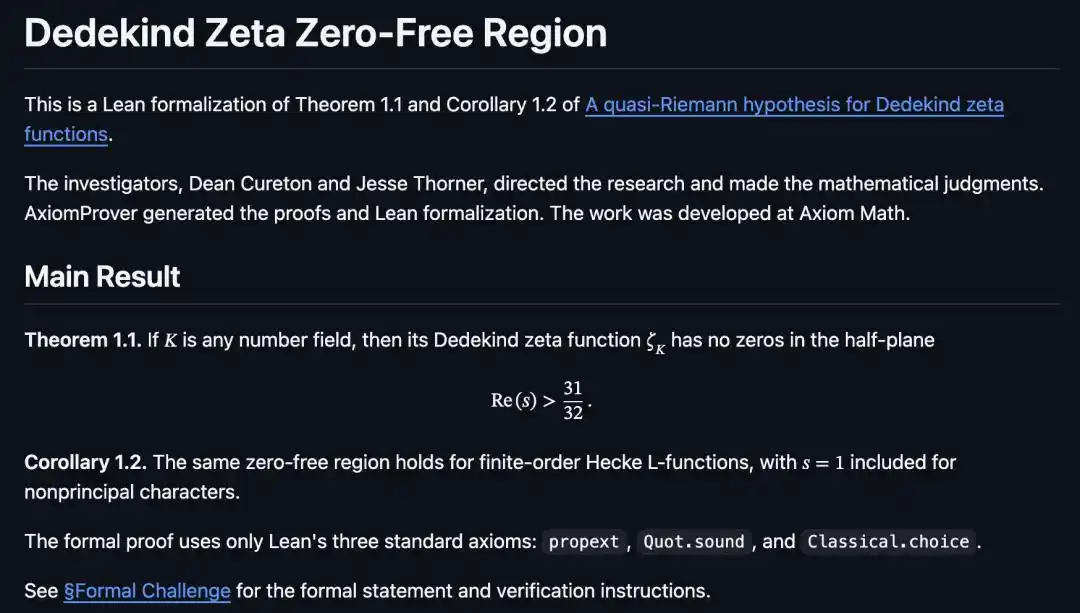Image resolution: width=1080 pixels, height=613 pixels.
Task: Open the §Formal Challenge link
Action: (147, 591)
